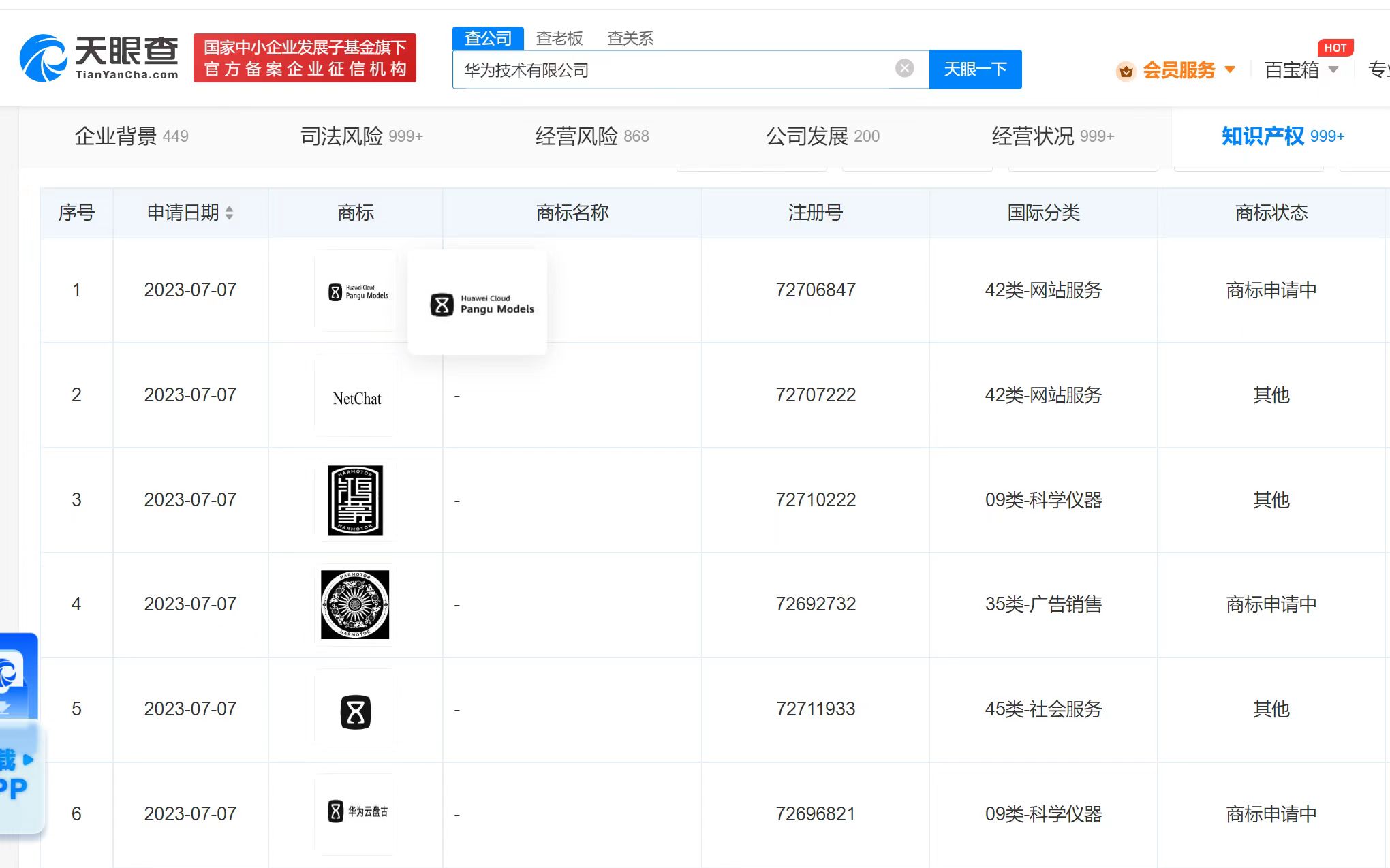Image resolution: width=1390 pixels, height=868 pixels.
Task: Open the 经营状况 section tab
Action: (x=1053, y=136)
